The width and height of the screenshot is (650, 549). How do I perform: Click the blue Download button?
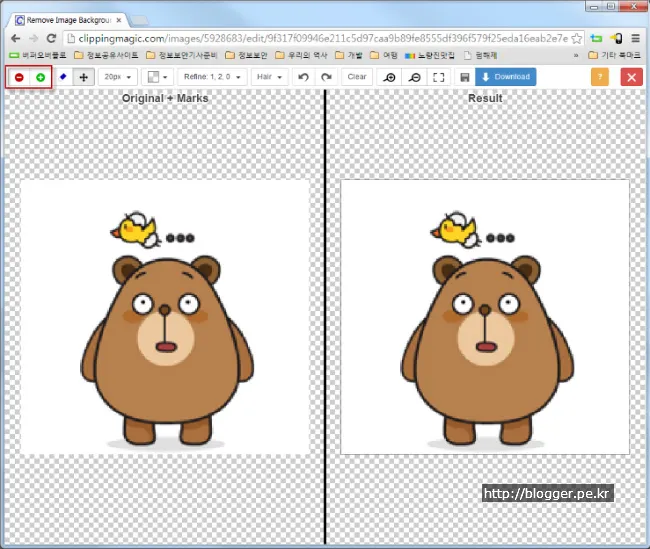[506, 77]
